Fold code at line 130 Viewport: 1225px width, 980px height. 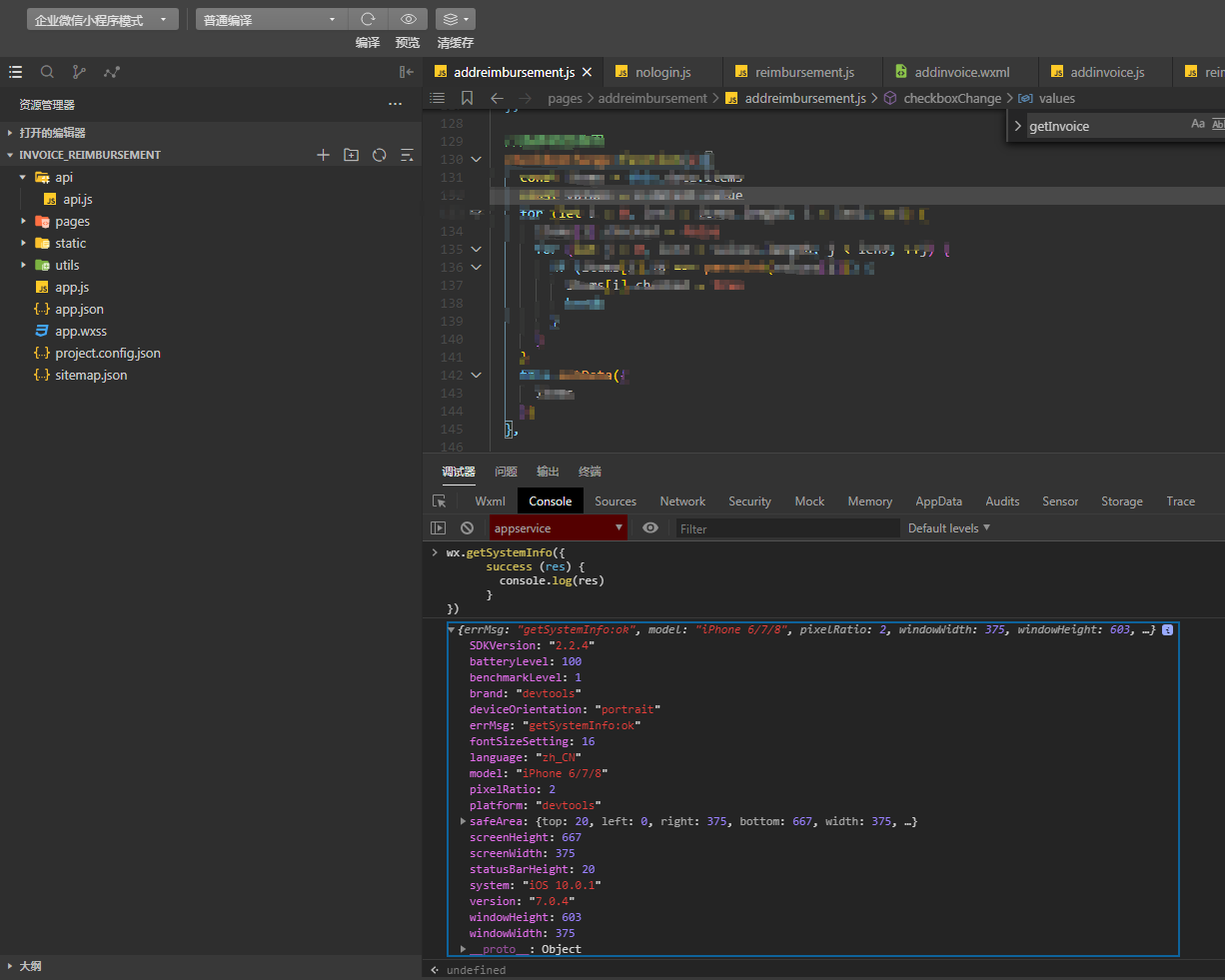pos(476,160)
